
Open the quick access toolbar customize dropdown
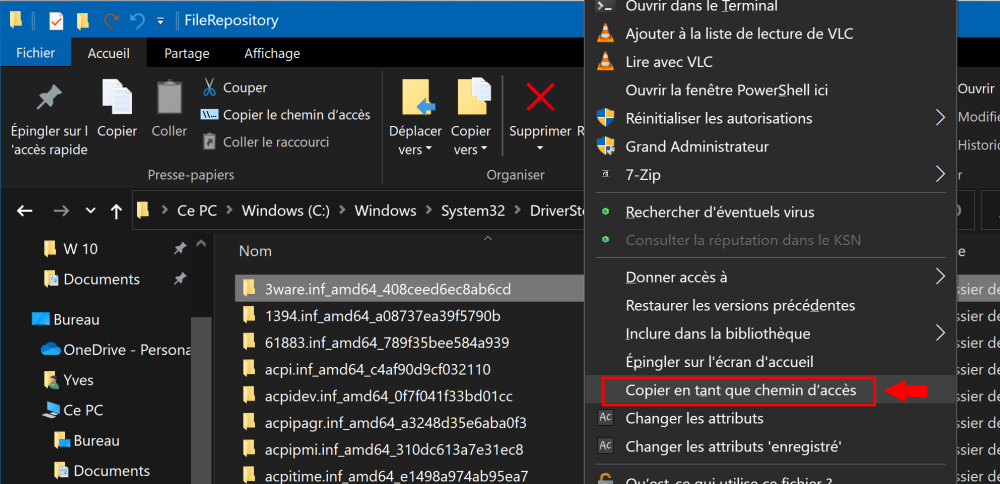(x=160, y=22)
